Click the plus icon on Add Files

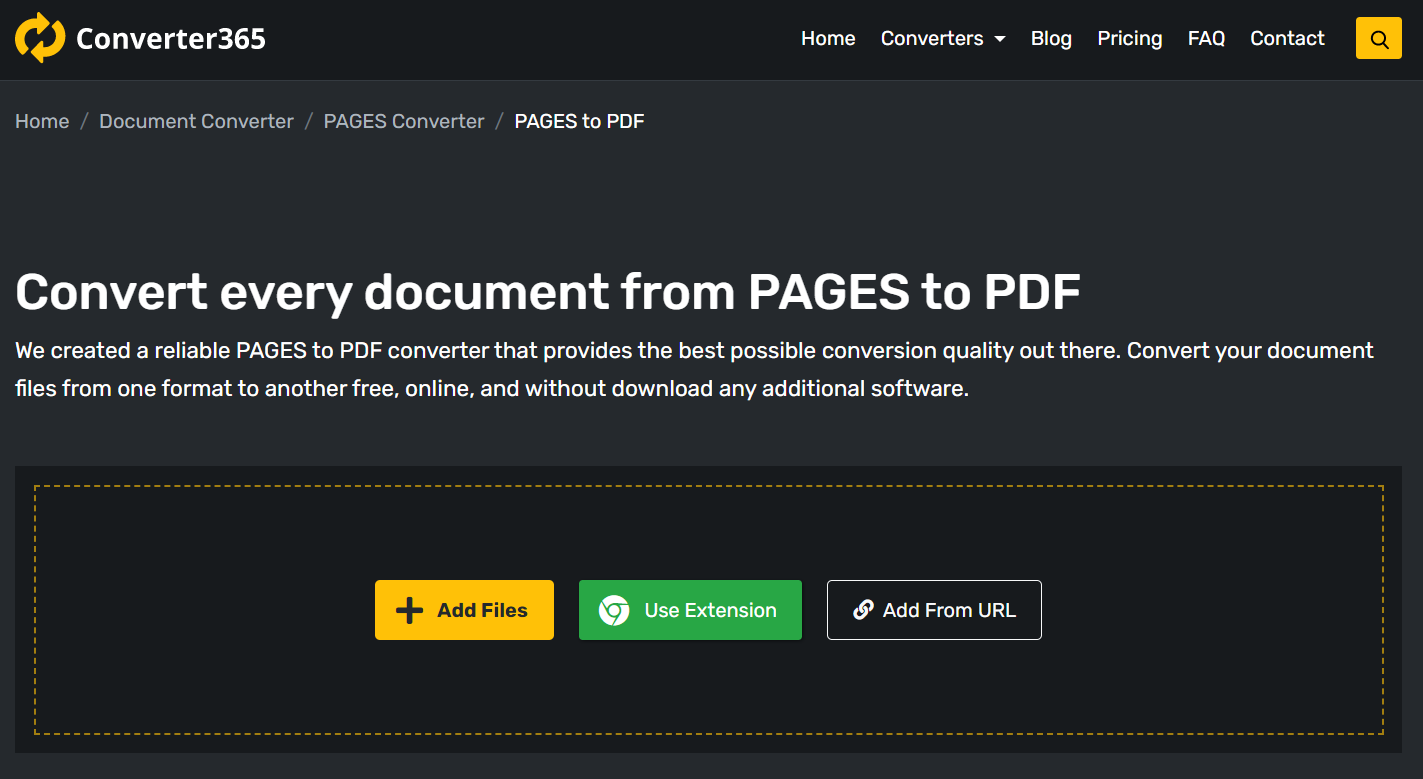408,610
